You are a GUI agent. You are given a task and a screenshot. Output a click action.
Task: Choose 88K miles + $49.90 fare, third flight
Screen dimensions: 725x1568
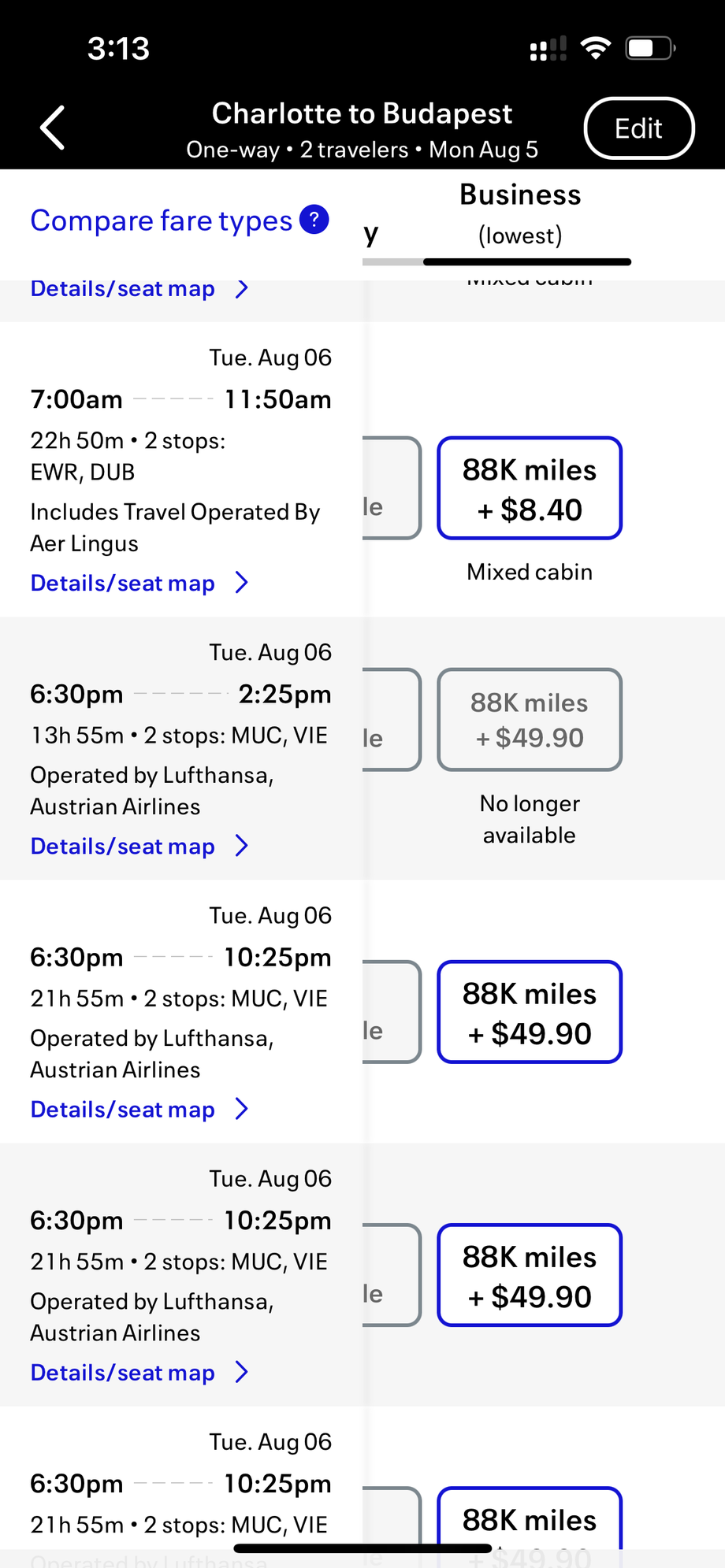(530, 1012)
